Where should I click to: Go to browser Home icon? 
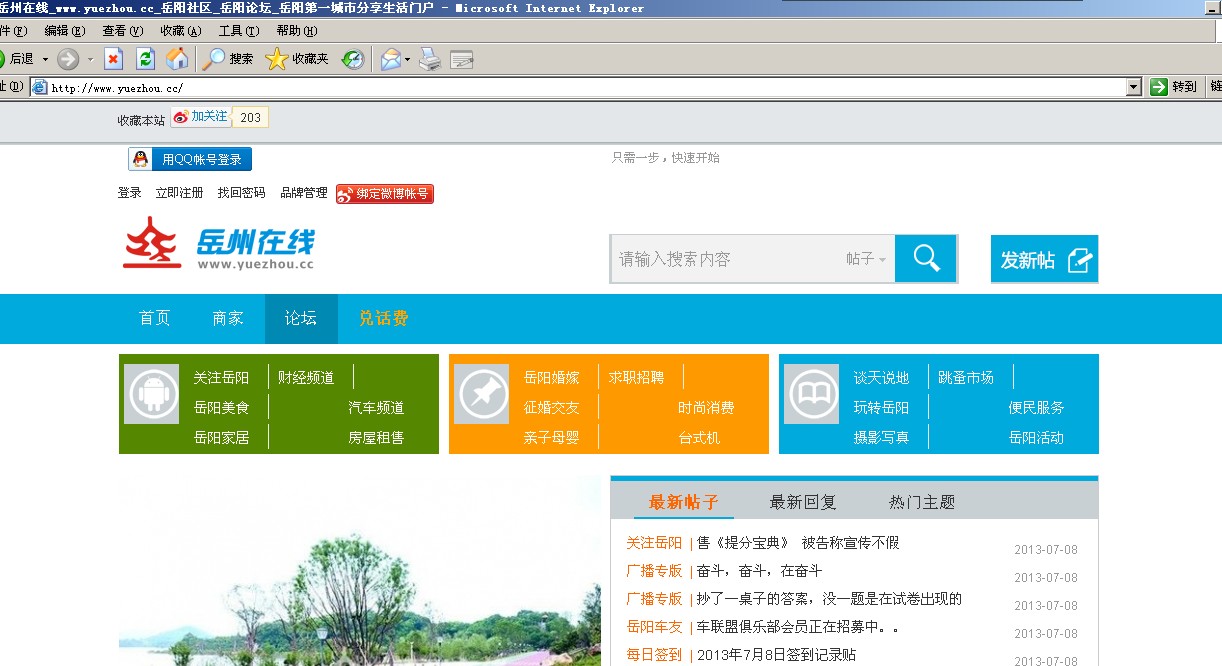coord(176,59)
